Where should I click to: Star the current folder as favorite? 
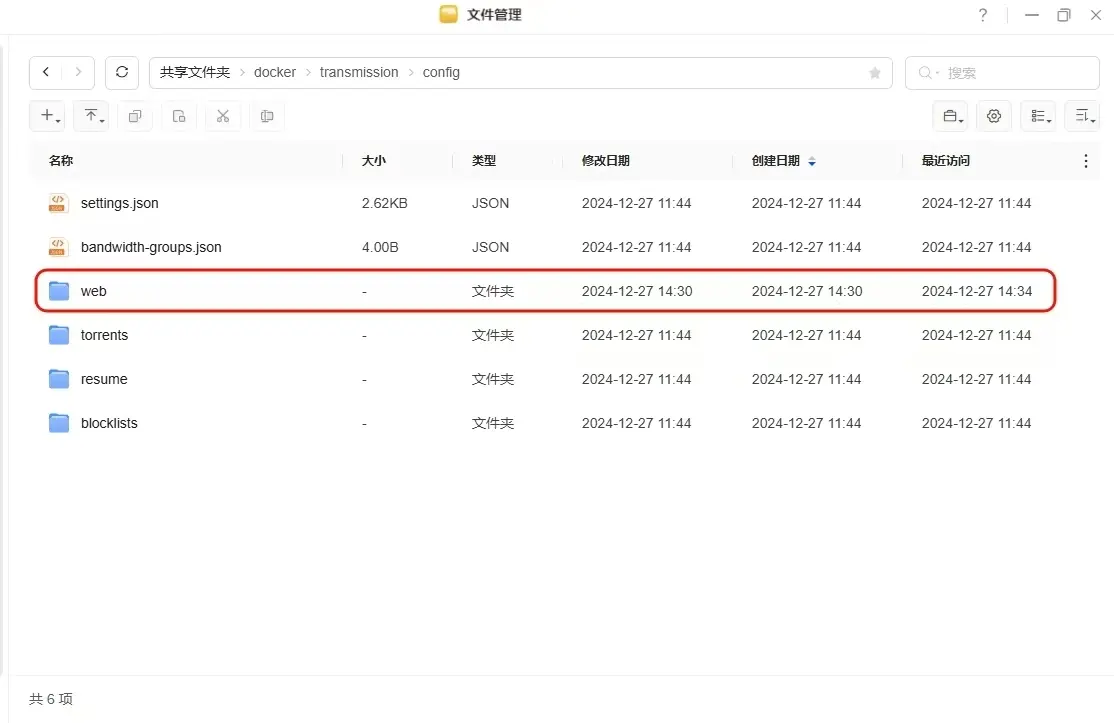[875, 73]
